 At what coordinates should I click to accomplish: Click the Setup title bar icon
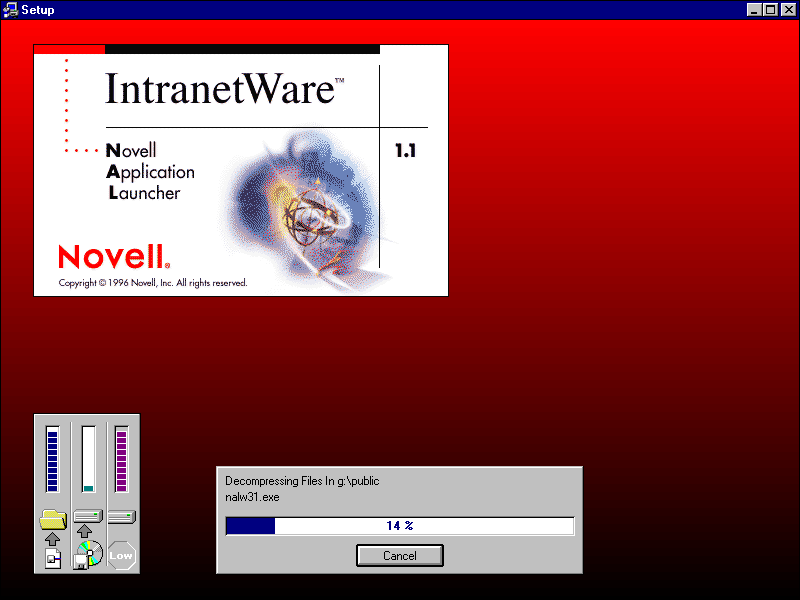[10, 10]
